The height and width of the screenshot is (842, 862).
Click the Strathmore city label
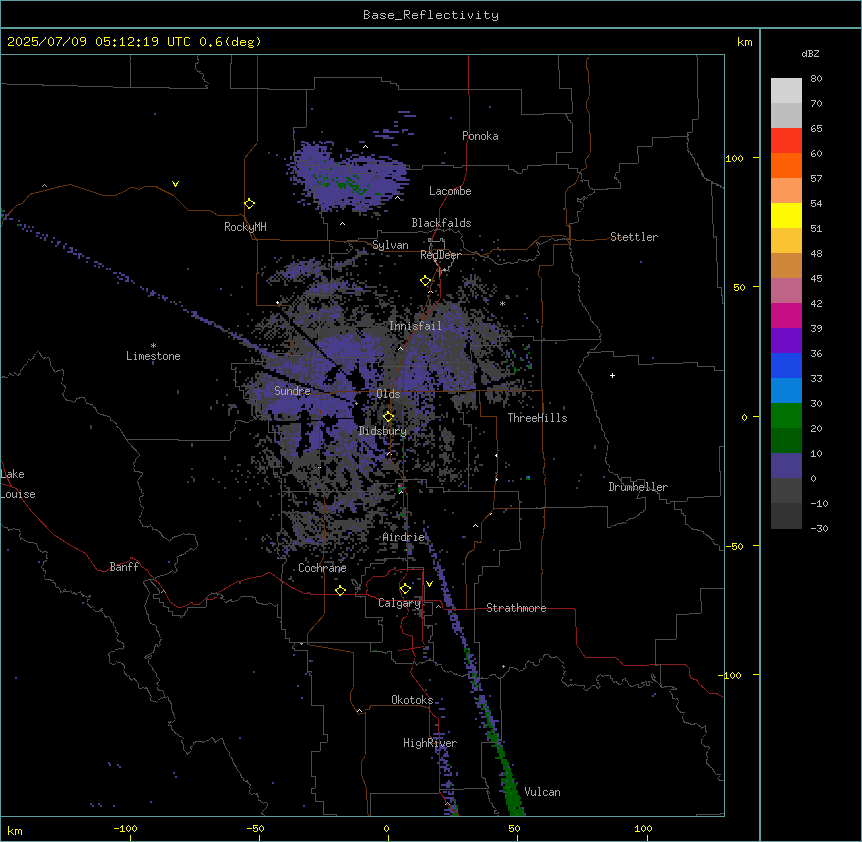[516, 608]
